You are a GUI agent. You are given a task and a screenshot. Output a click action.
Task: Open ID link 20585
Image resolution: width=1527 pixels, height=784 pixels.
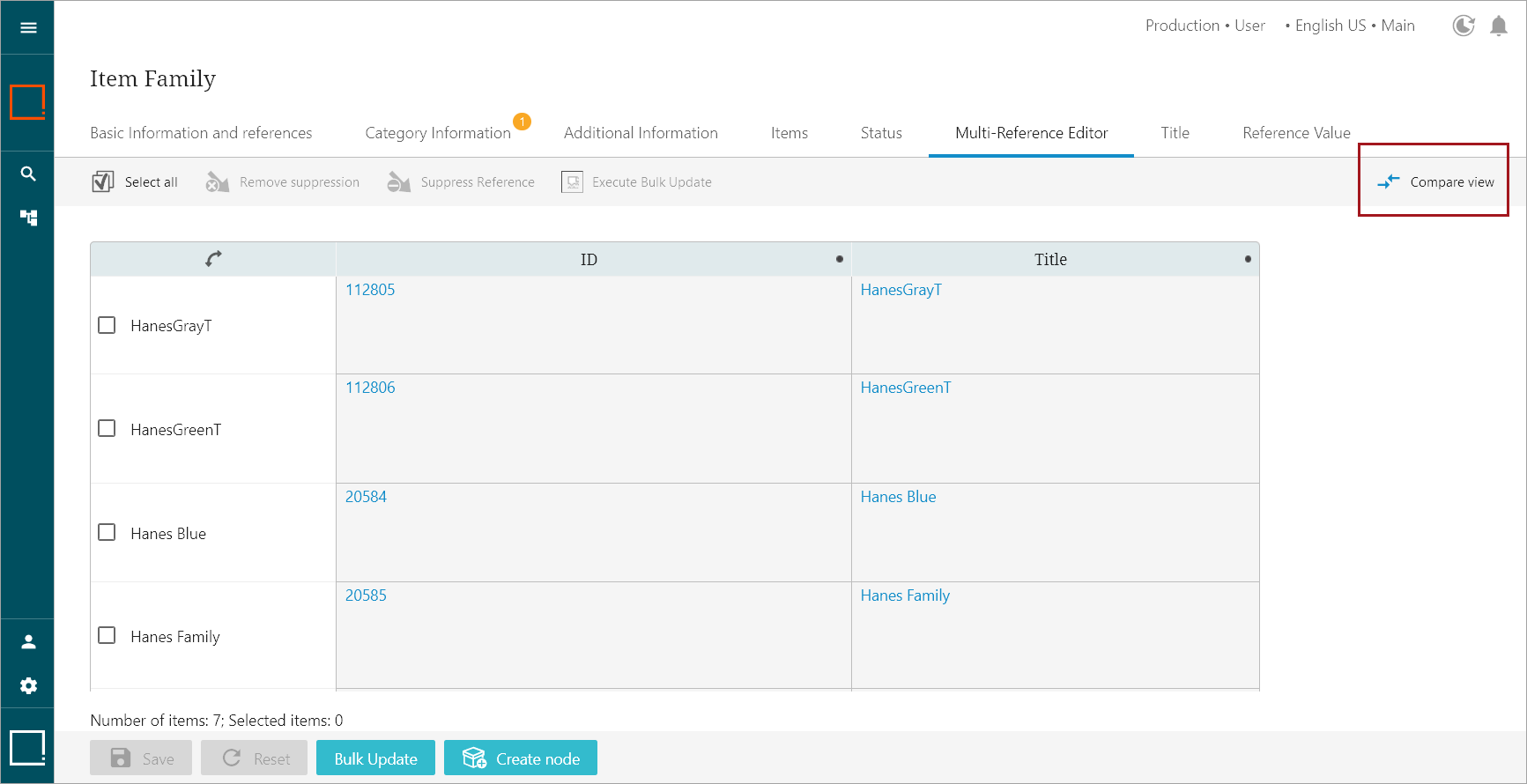(366, 595)
